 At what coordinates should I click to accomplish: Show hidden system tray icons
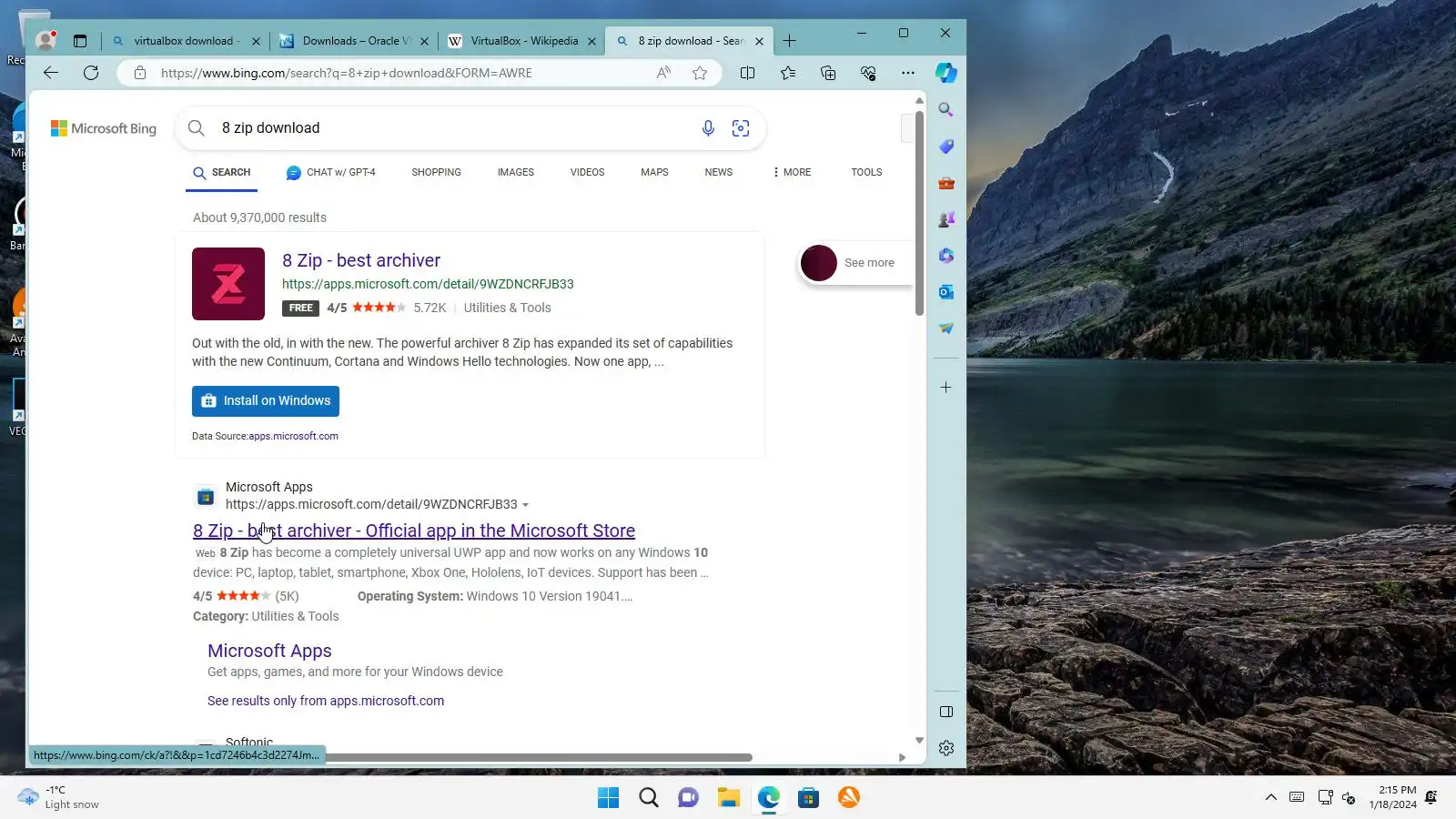pos(1271,798)
